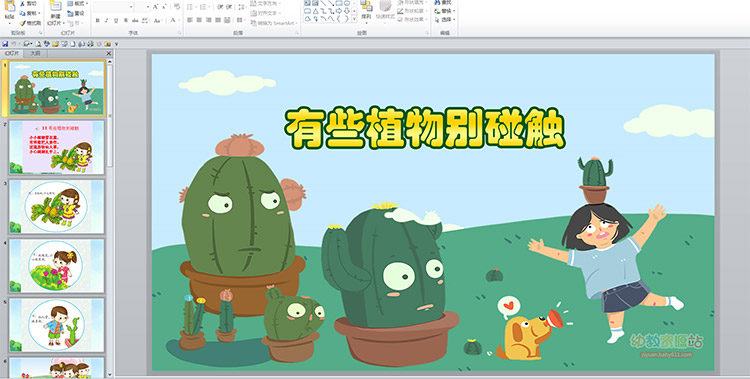Image resolution: width=750 pixels, height=379 pixels.
Task: Open the Customize Quick Access Toolbar arrow
Action: (x=116, y=44)
